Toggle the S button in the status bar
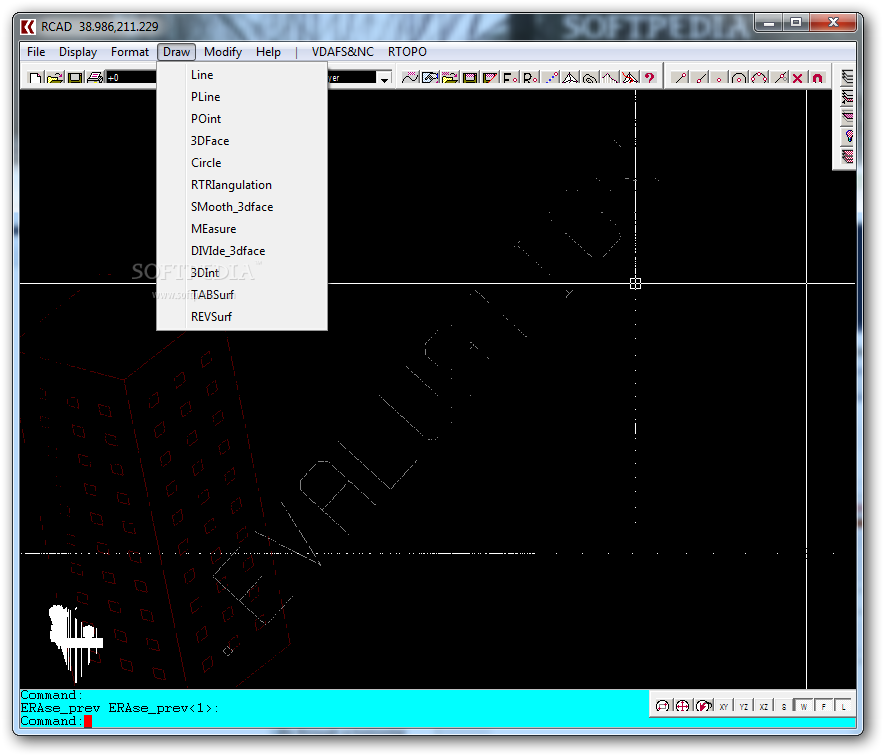 point(784,706)
